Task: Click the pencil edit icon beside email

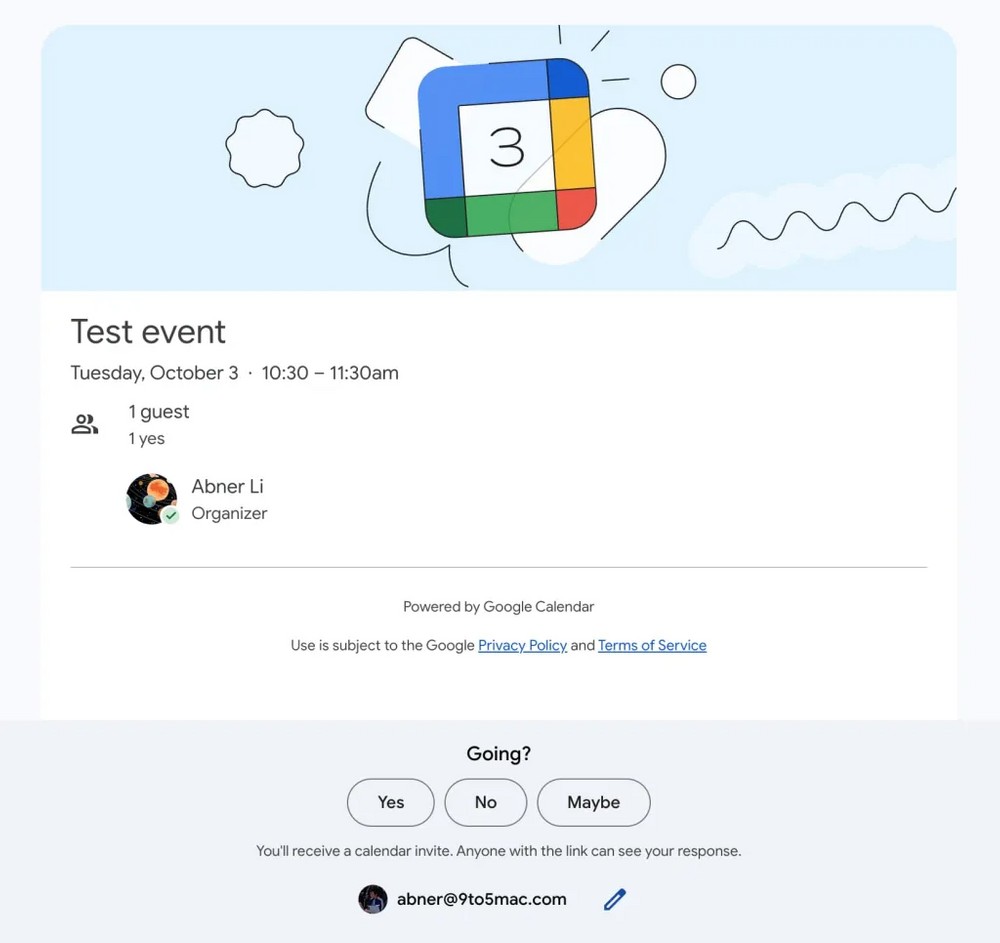Action: click(x=615, y=899)
